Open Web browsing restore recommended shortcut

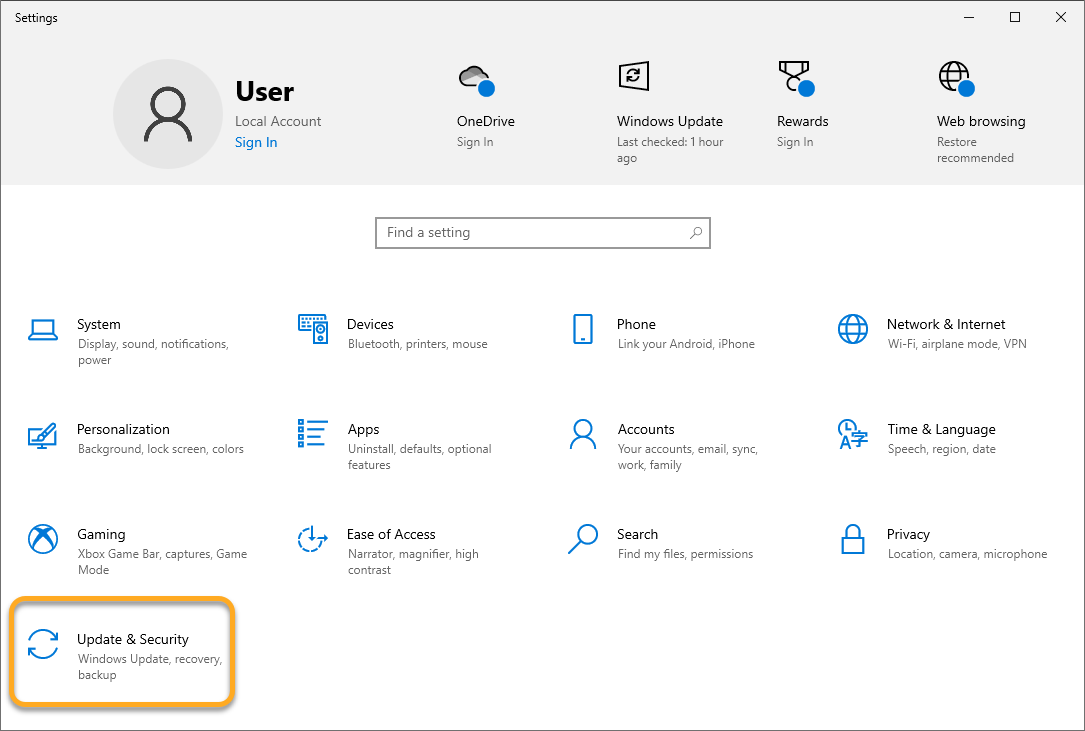pyautogui.click(x=955, y=78)
